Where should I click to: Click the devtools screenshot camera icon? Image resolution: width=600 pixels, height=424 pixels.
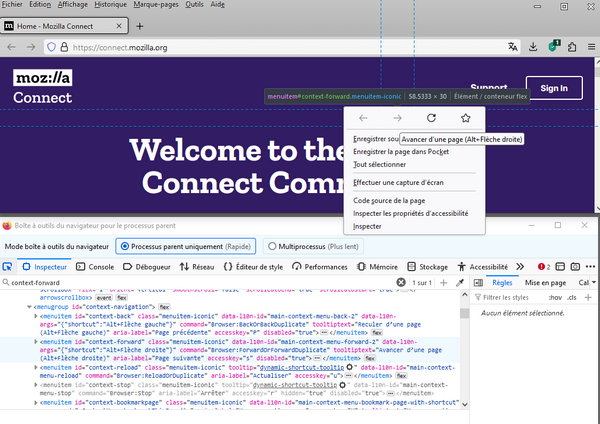point(575,267)
